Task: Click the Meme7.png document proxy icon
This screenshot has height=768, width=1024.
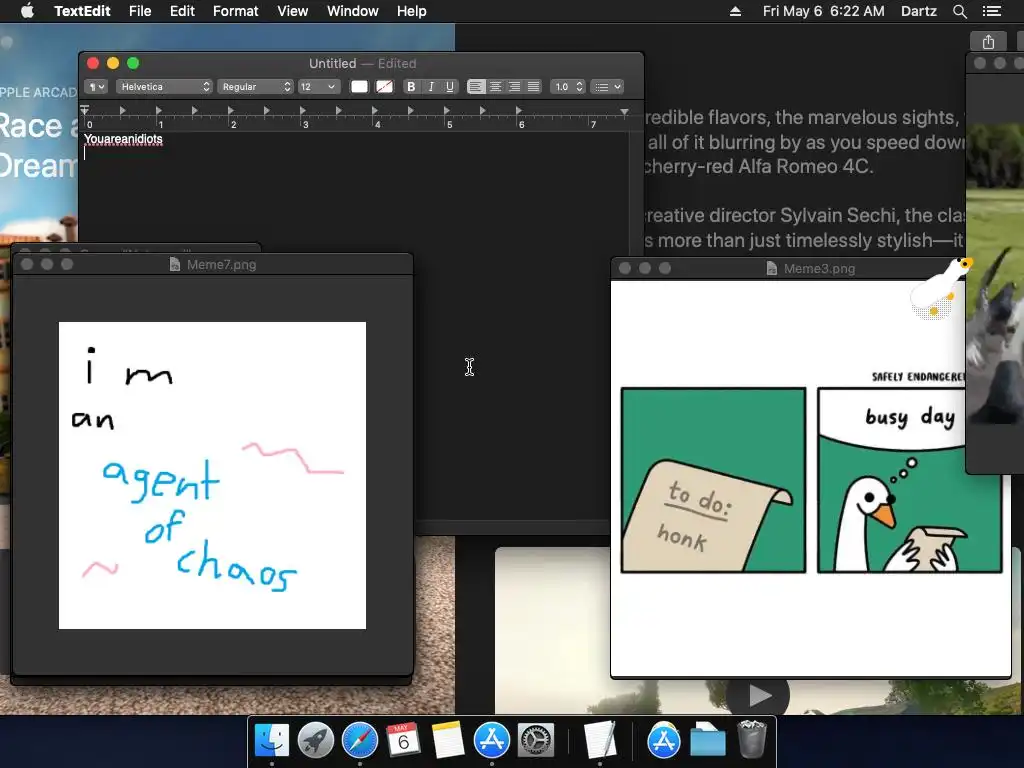Action: pyautogui.click(x=175, y=264)
